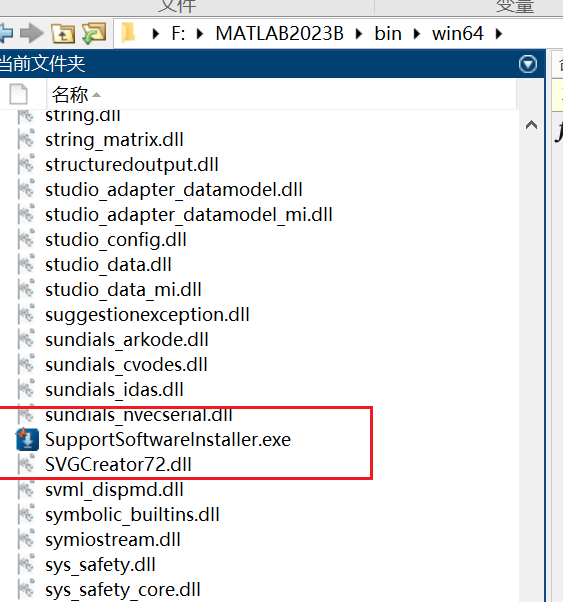Click the DLL icon beside studio_data_mi.dll
Image resolution: width=563 pixels, height=602 pixels.
pyautogui.click(x=26, y=289)
